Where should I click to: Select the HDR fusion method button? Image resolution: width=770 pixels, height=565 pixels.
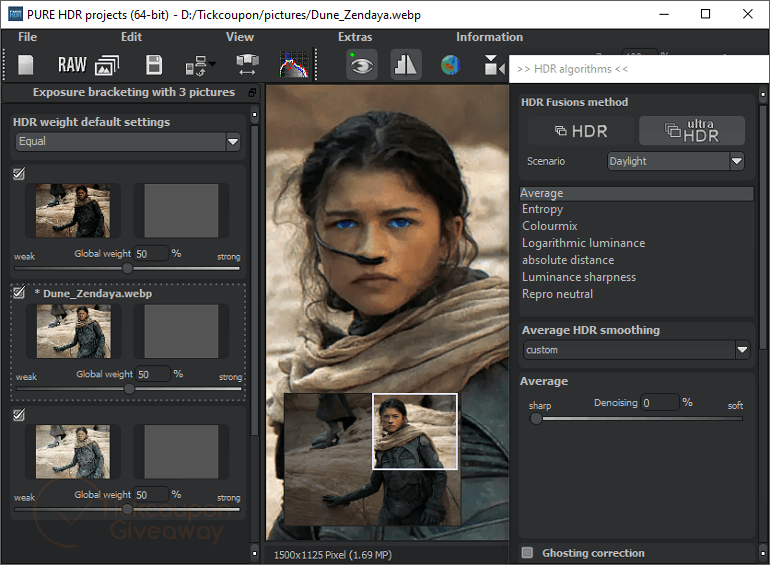point(580,131)
